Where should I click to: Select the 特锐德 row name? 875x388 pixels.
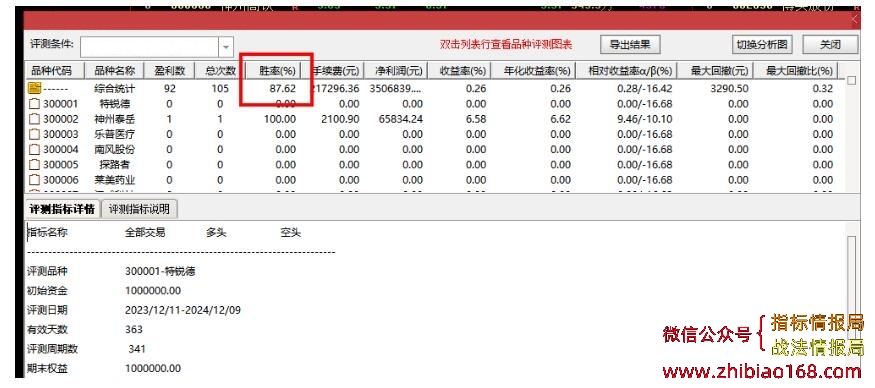coord(114,104)
